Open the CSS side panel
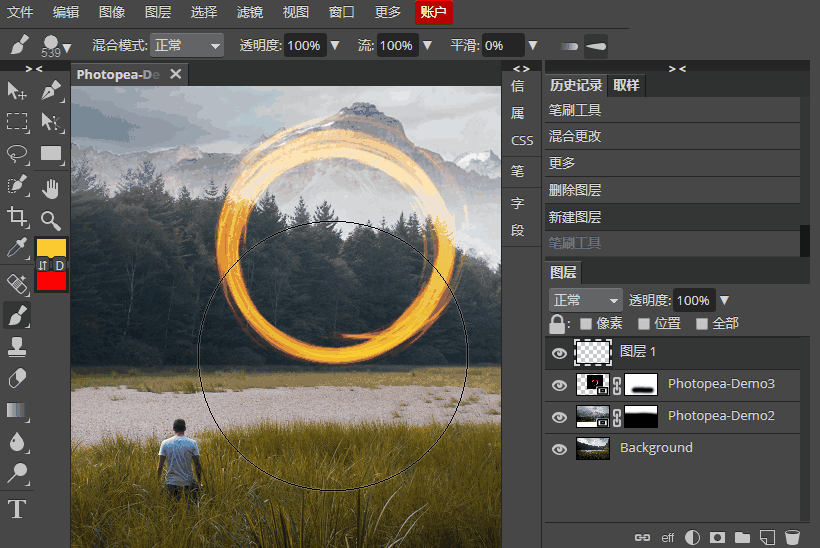 point(522,141)
